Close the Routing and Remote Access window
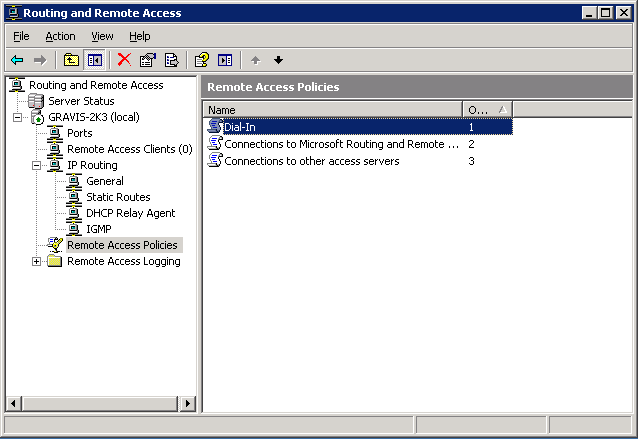638x439 pixels. [x=624, y=13]
